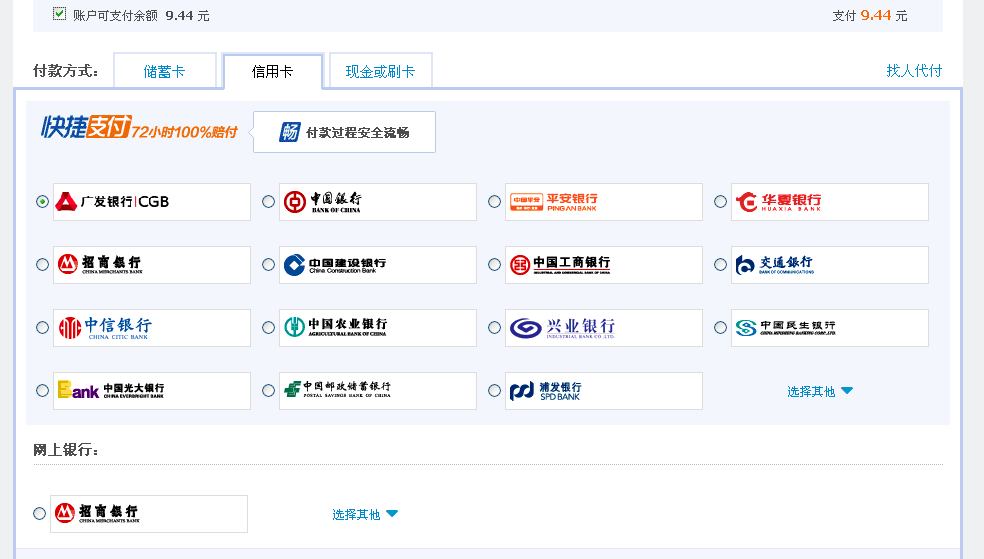
Task: Uncheck the account balance 9.44 yuan checkbox
Action: 60,14
